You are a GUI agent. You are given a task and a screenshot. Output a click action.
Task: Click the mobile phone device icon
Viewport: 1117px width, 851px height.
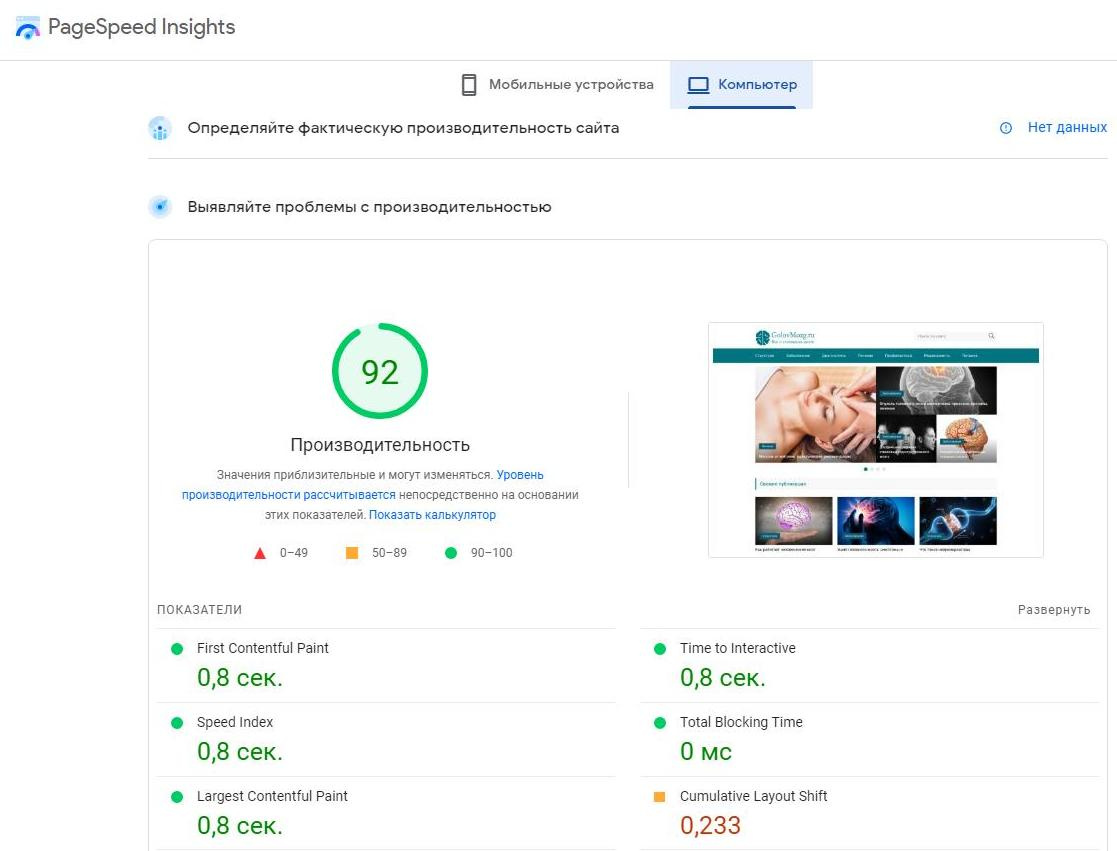tap(469, 85)
